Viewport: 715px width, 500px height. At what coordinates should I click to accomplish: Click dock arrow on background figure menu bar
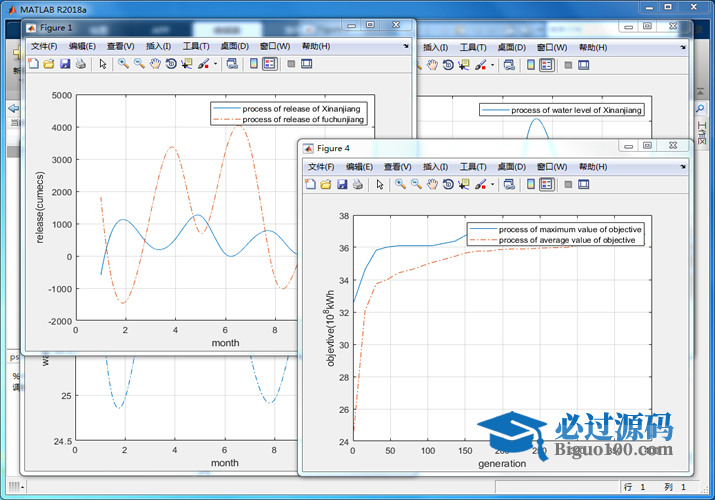point(683,47)
